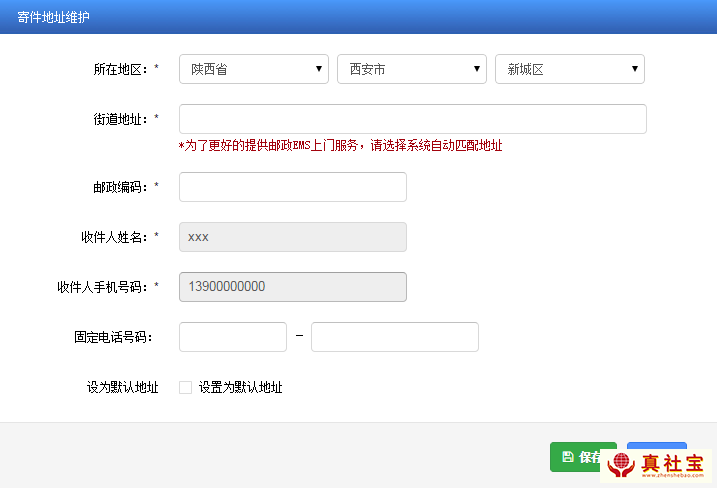Click the red EMS address hint text
The height and width of the screenshot is (488, 717).
pos(340,146)
